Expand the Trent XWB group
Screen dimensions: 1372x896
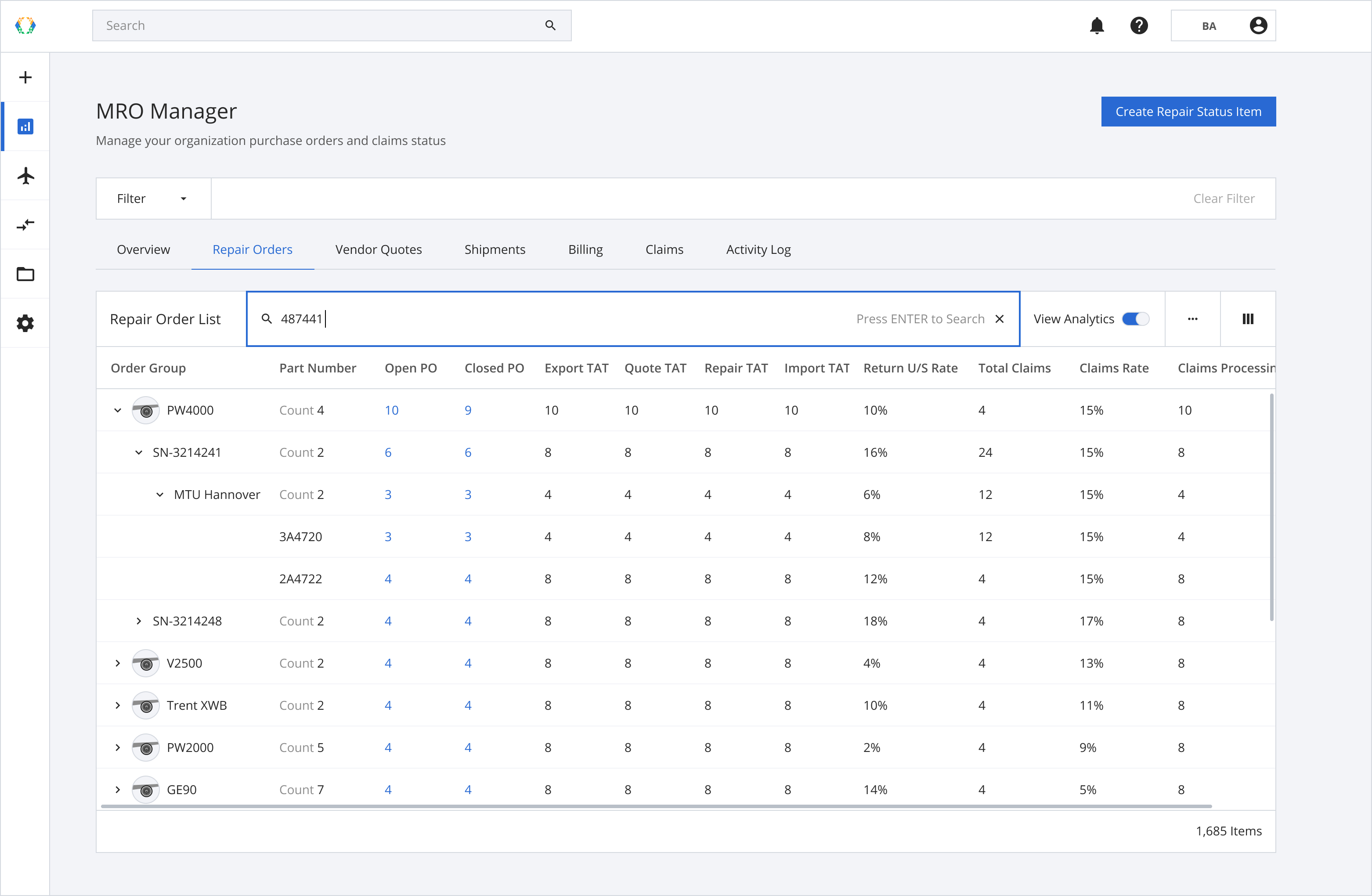click(x=118, y=705)
